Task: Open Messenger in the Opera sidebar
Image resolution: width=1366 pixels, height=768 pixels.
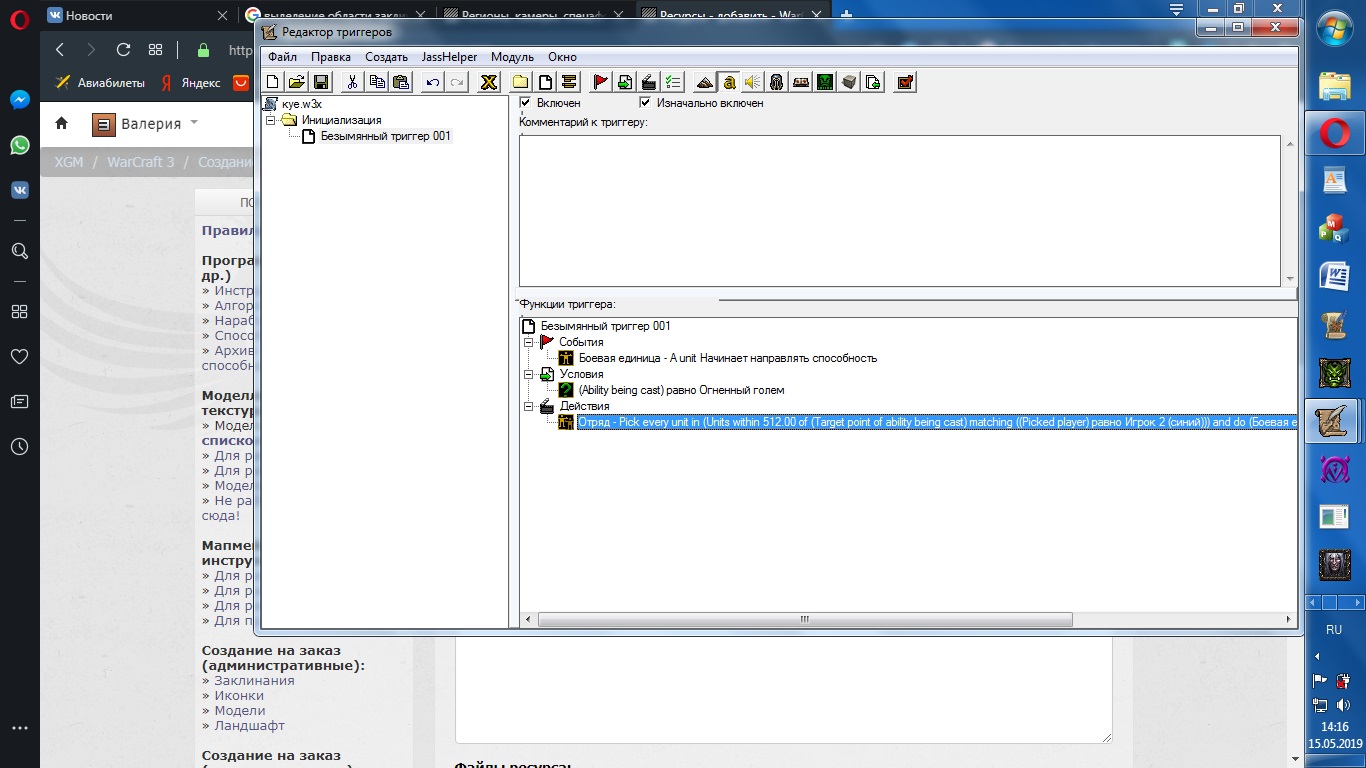Action: (x=19, y=100)
